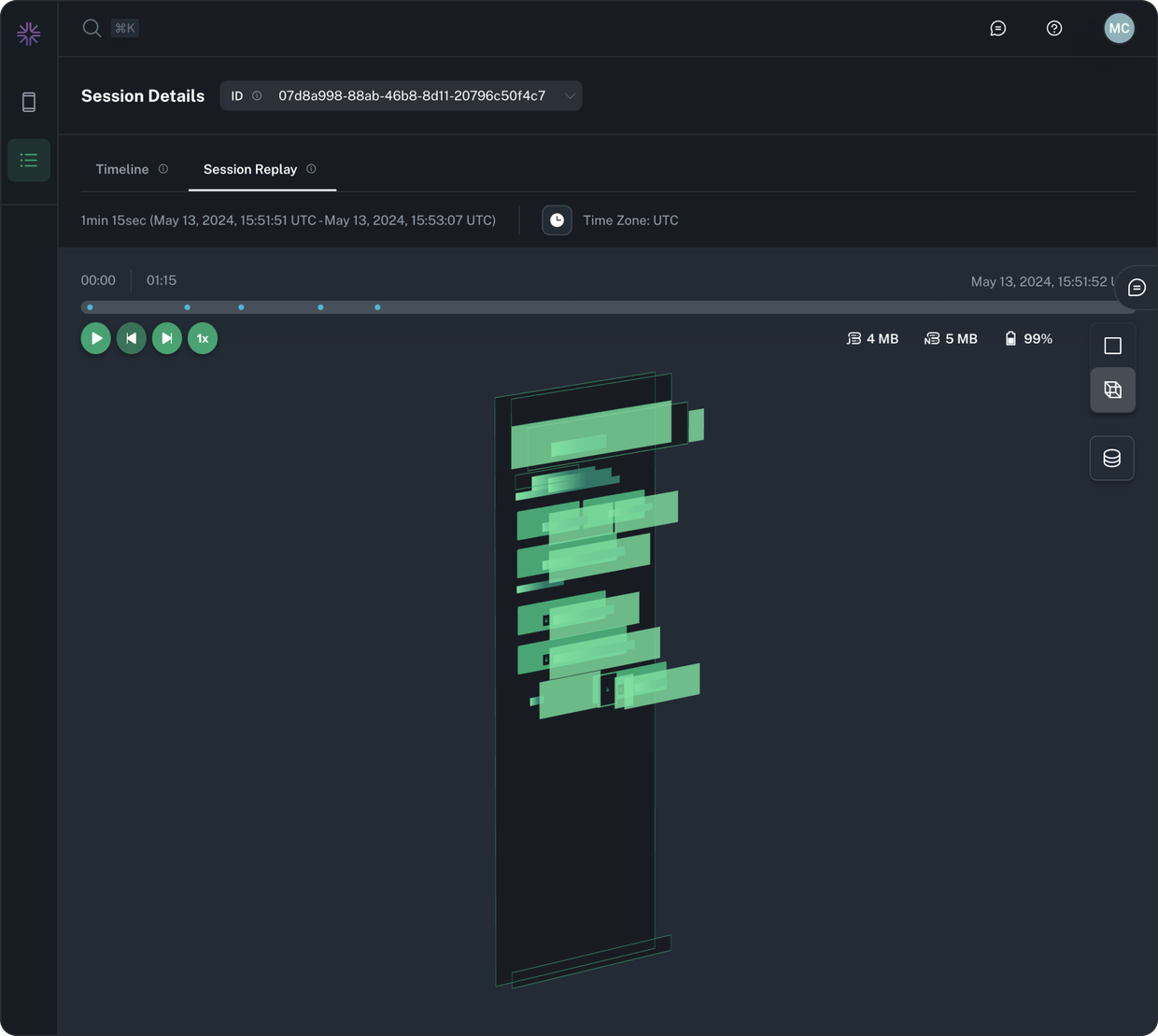Open the search bar with magnifier icon

[92, 28]
